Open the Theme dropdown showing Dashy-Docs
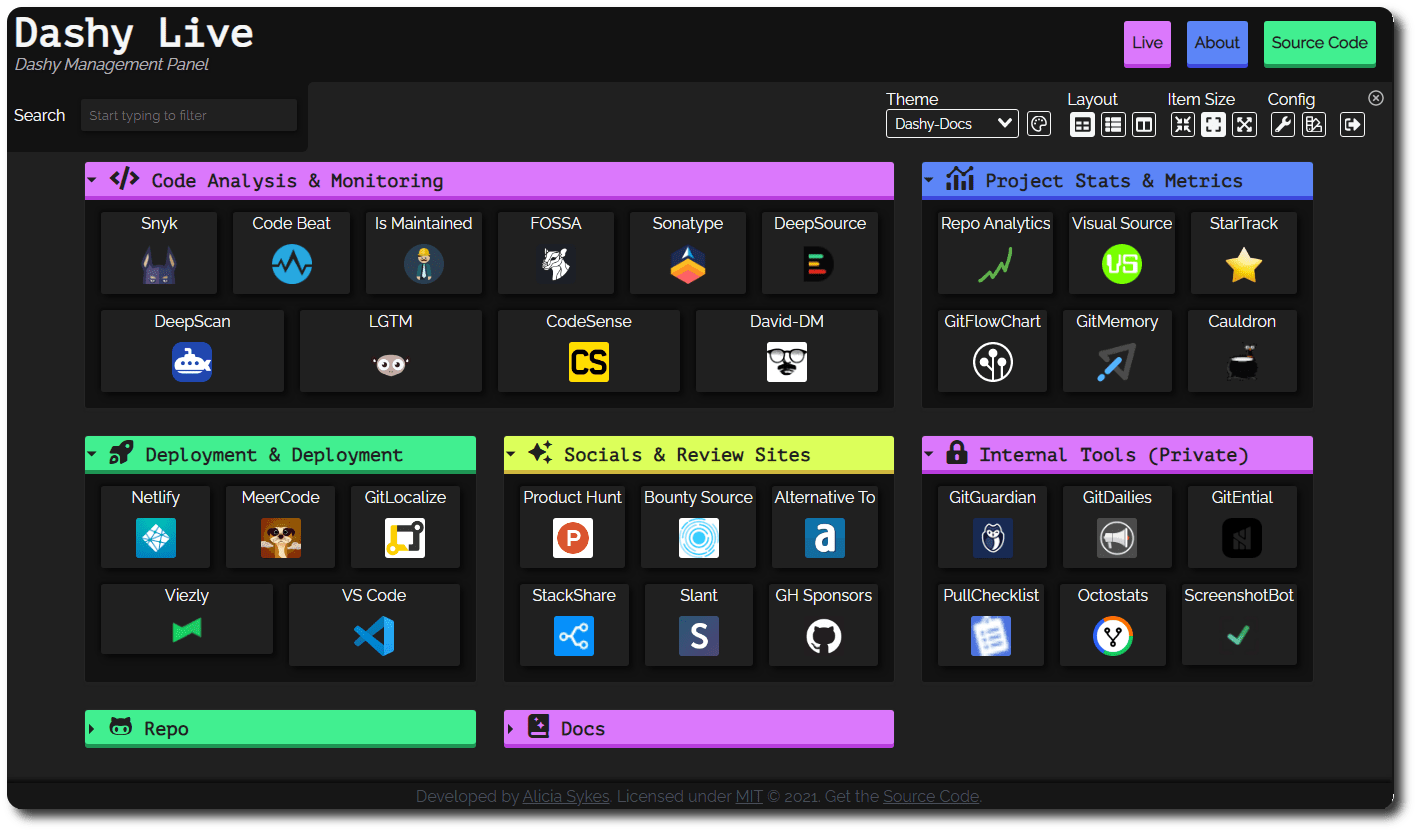 click(952, 124)
